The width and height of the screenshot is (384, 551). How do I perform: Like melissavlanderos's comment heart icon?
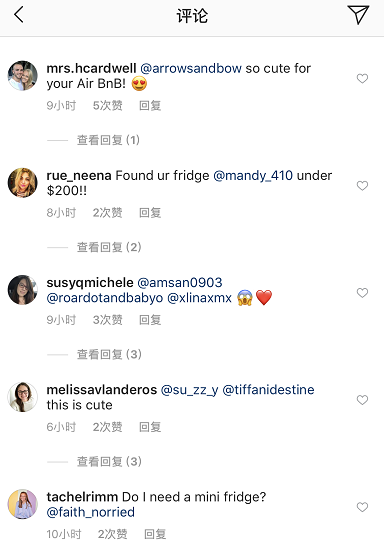click(362, 400)
